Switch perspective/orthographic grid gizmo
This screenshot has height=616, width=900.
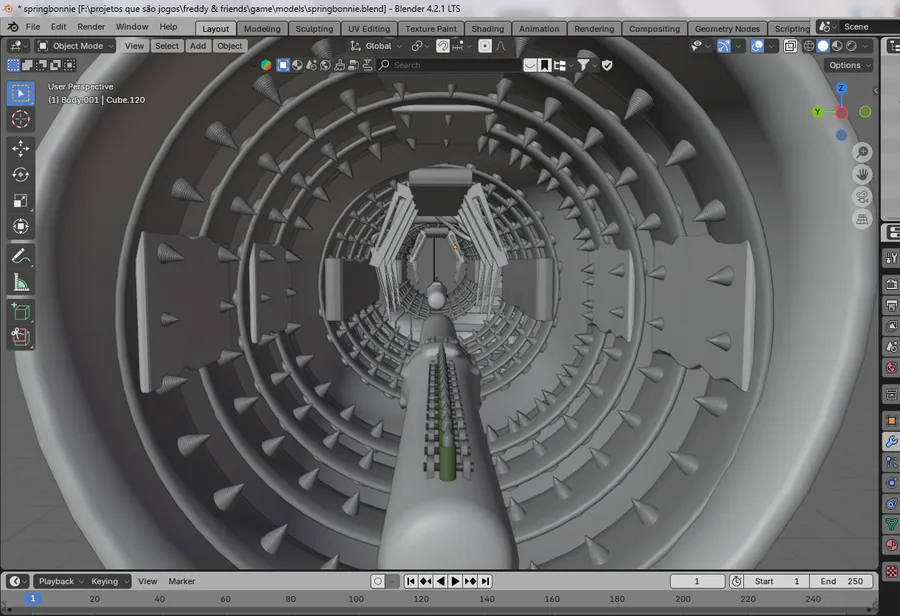862,219
